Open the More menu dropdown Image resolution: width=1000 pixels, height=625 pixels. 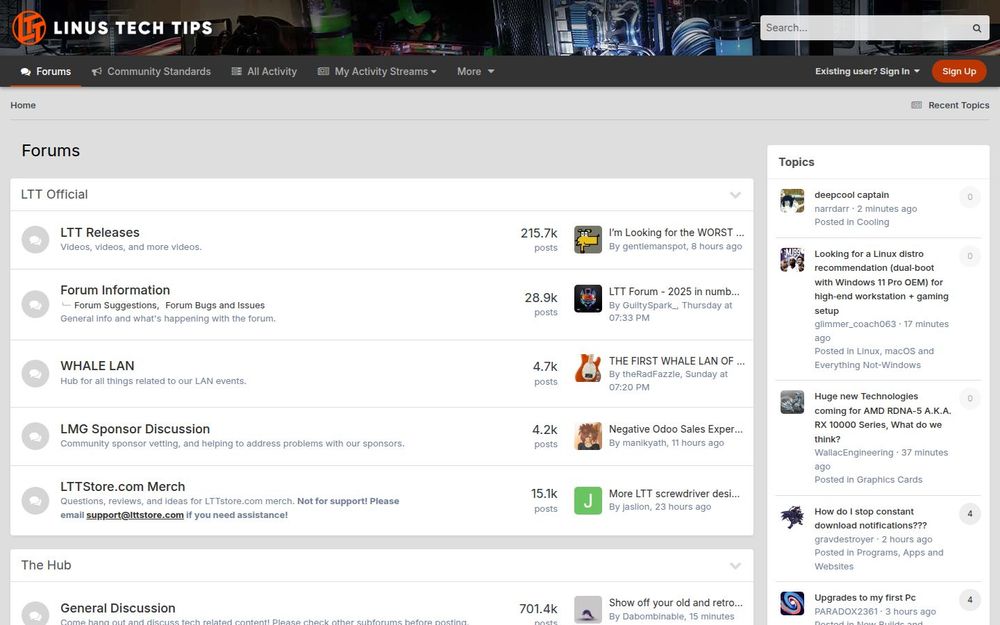[475, 71]
